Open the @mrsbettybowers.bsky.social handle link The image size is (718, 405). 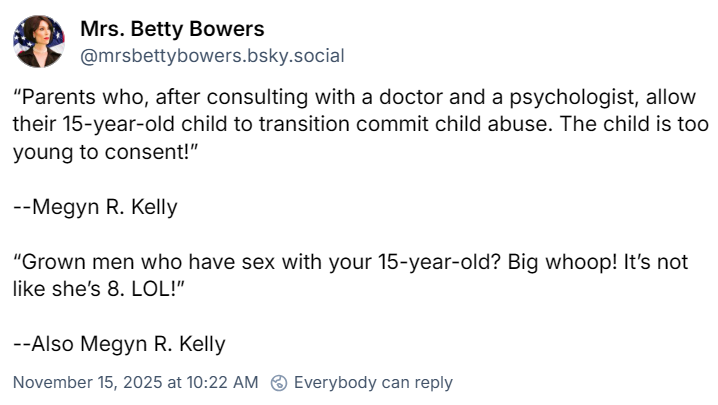(212, 56)
